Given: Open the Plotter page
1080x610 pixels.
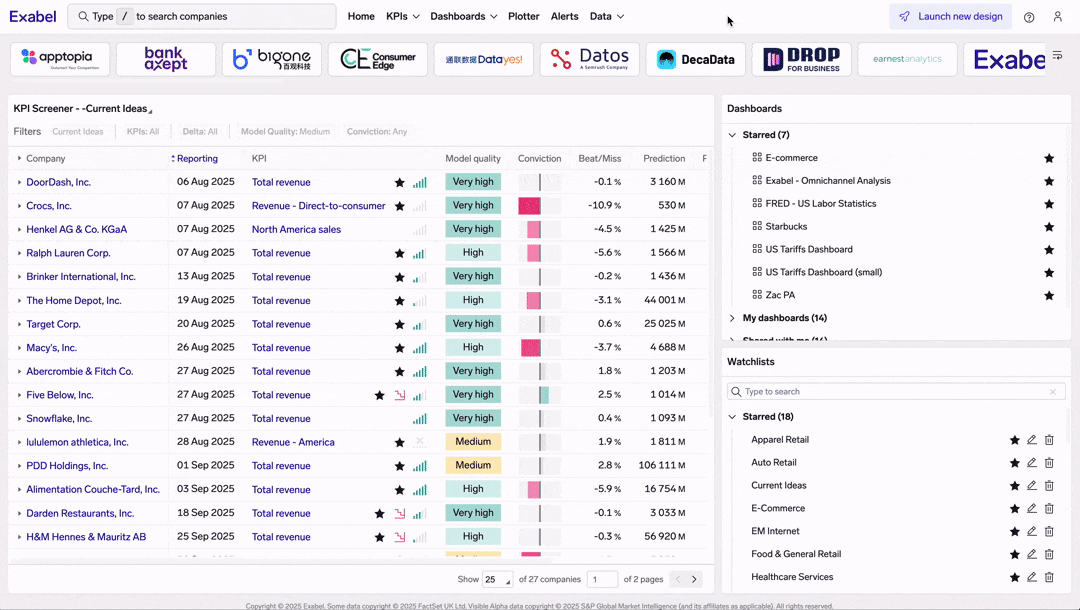Looking at the screenshot, I should tap(523, 17).
